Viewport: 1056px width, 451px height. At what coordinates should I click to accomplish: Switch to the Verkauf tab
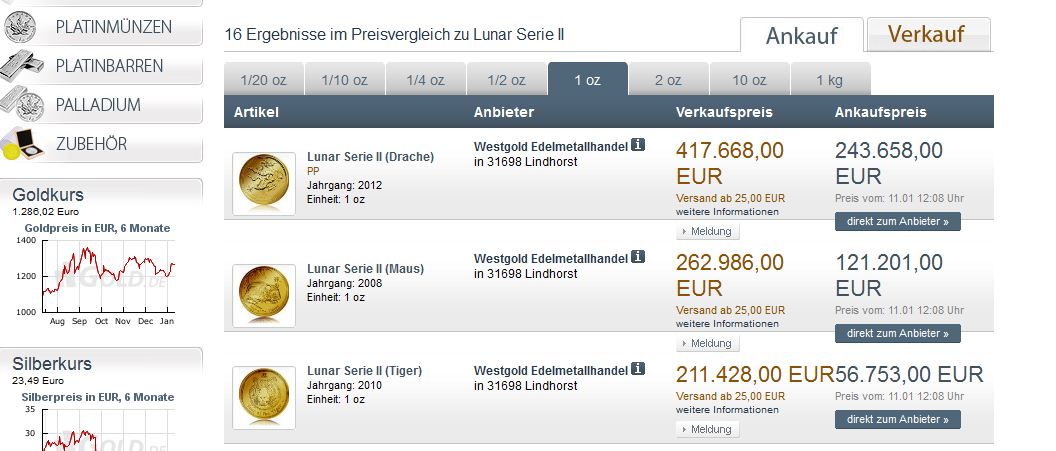926,35
